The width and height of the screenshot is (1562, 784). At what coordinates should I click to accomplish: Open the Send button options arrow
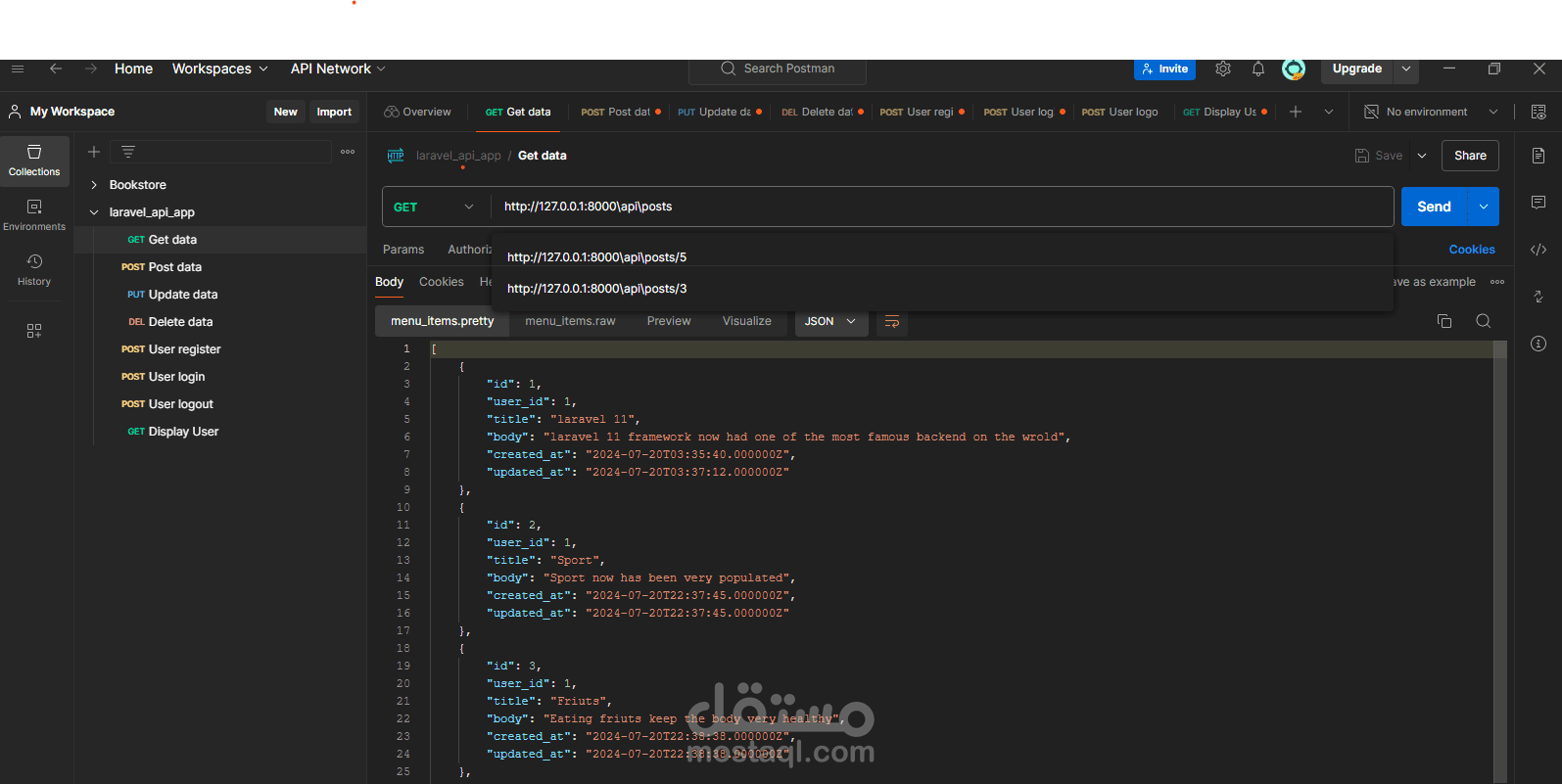point(1484,207)
